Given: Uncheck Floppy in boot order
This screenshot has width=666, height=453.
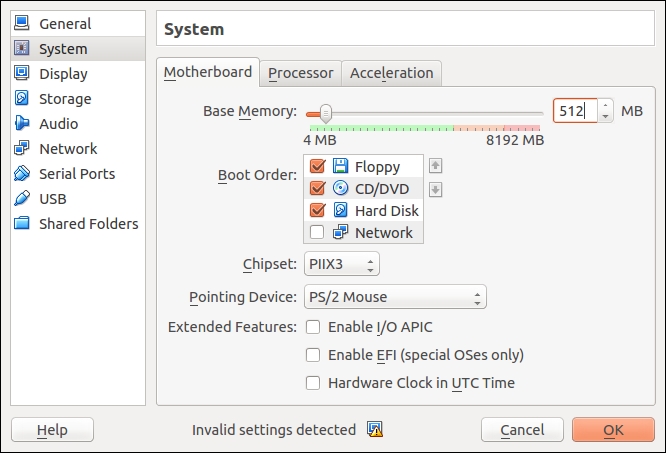Looking at the screenshot, I should click(x=318, y=167).
